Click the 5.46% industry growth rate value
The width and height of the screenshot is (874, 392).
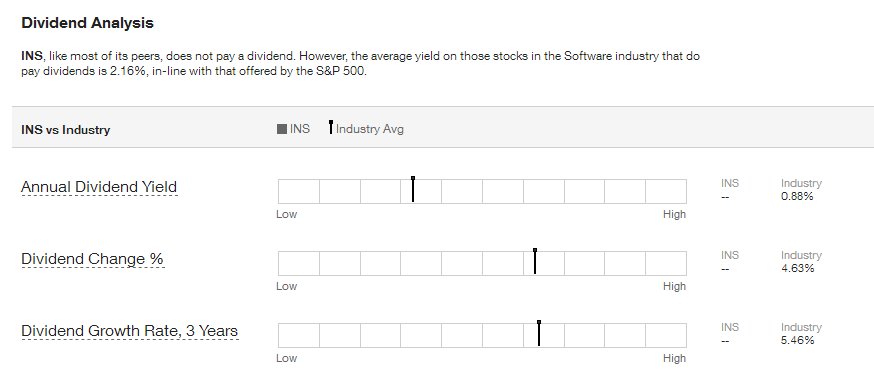(x=798, y=340)
